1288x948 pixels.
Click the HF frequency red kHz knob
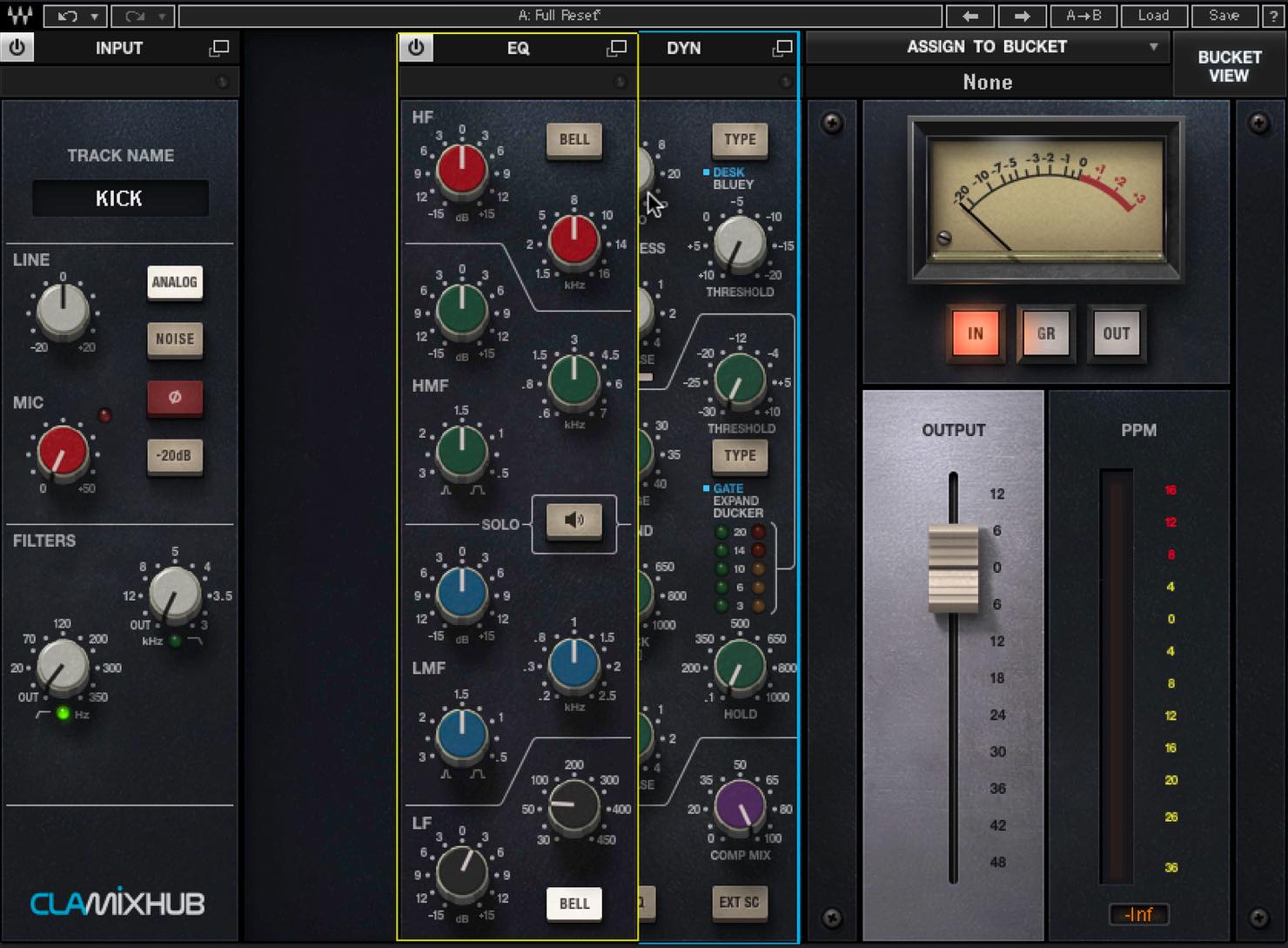574,240
